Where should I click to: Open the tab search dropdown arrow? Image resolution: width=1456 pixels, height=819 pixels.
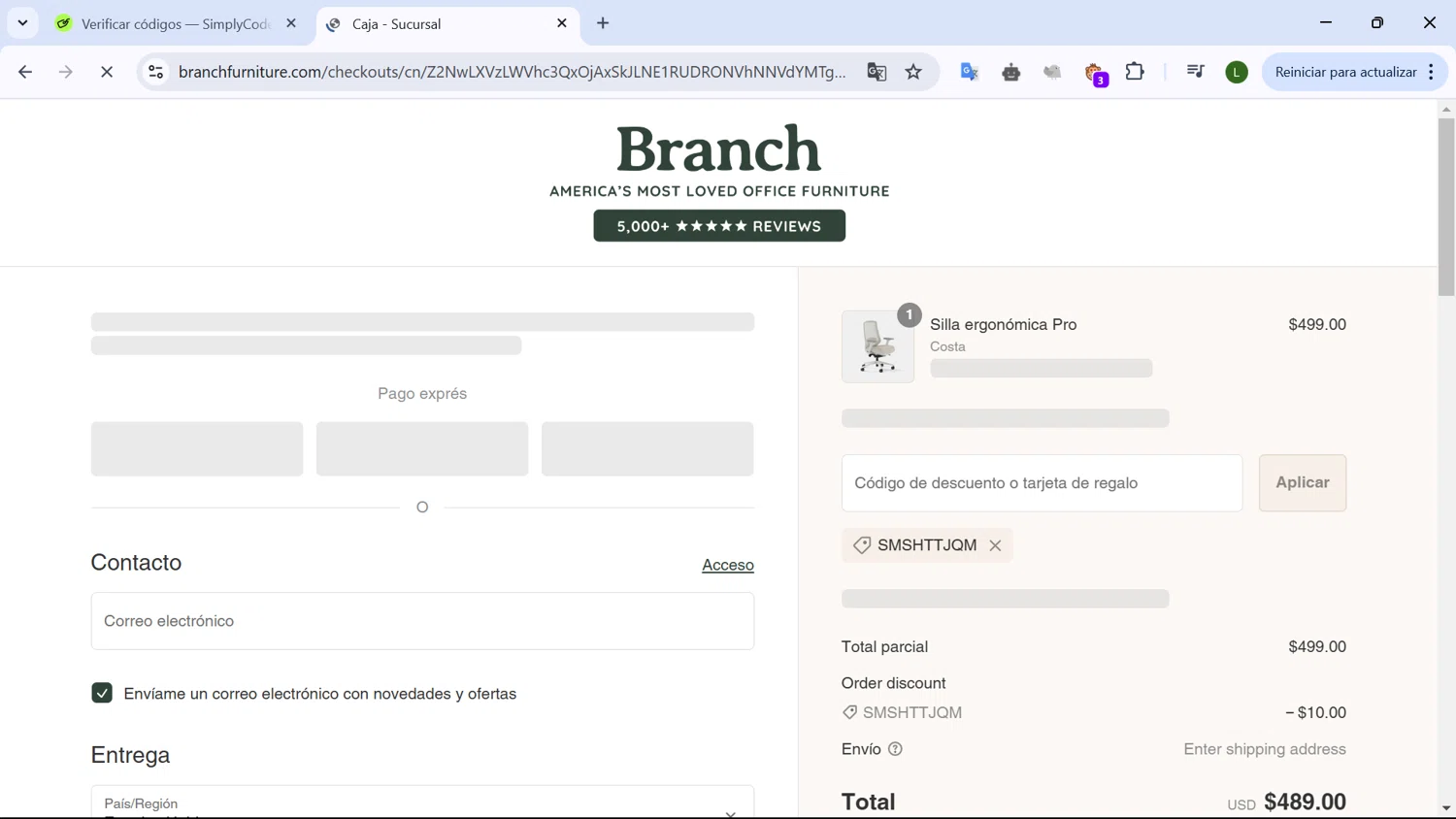[22, 23]
